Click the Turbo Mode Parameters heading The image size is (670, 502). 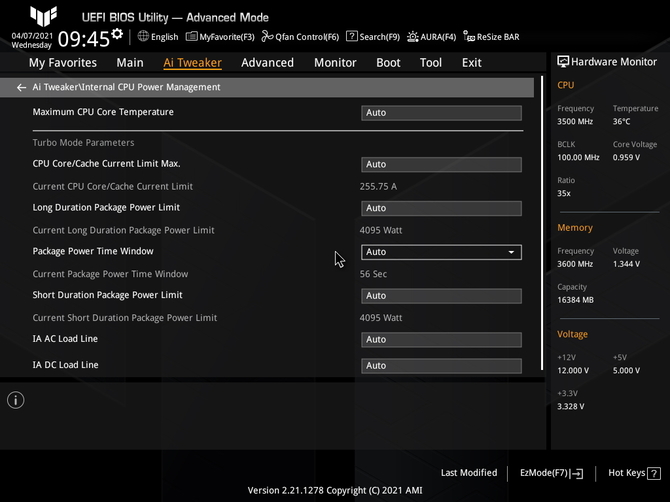83,143
